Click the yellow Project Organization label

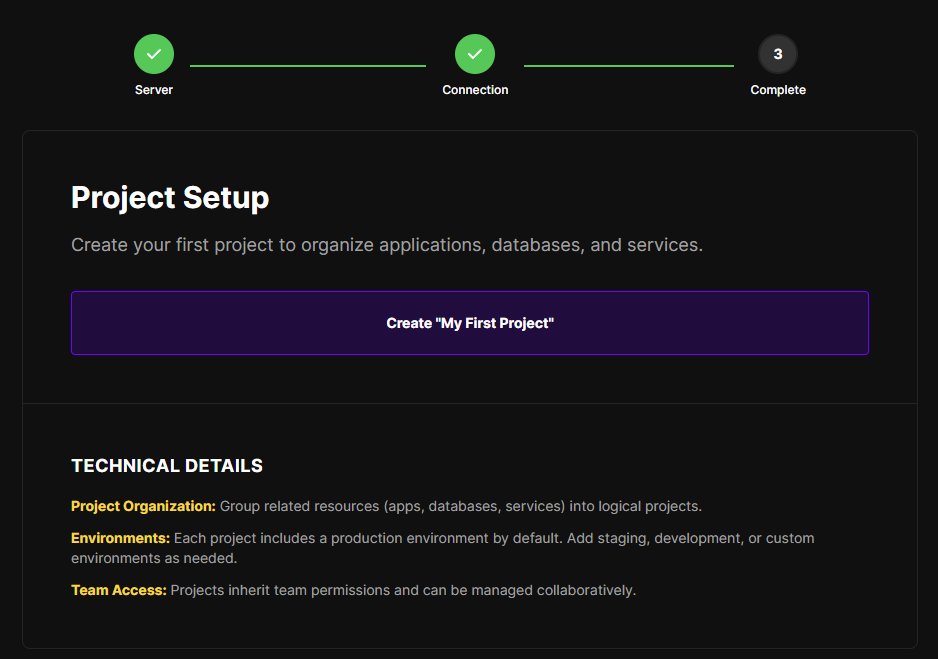143,507
